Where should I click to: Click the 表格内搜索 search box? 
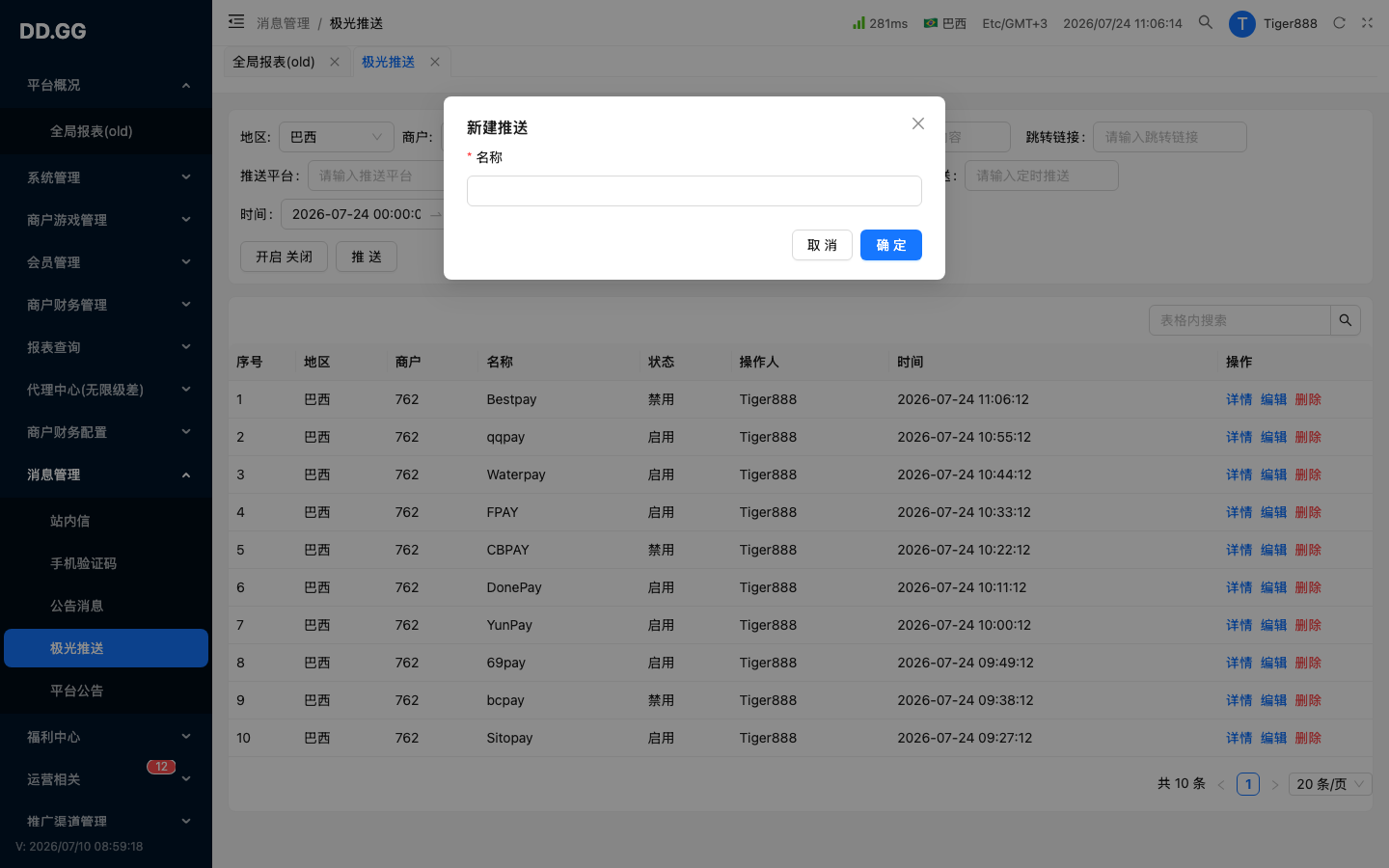pos(1239,320)
